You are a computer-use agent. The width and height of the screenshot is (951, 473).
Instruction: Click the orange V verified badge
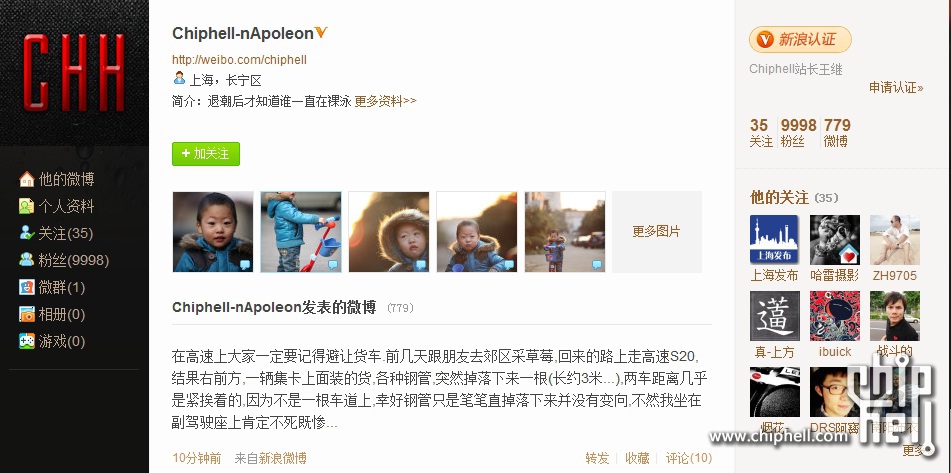[x=321, y=33]
